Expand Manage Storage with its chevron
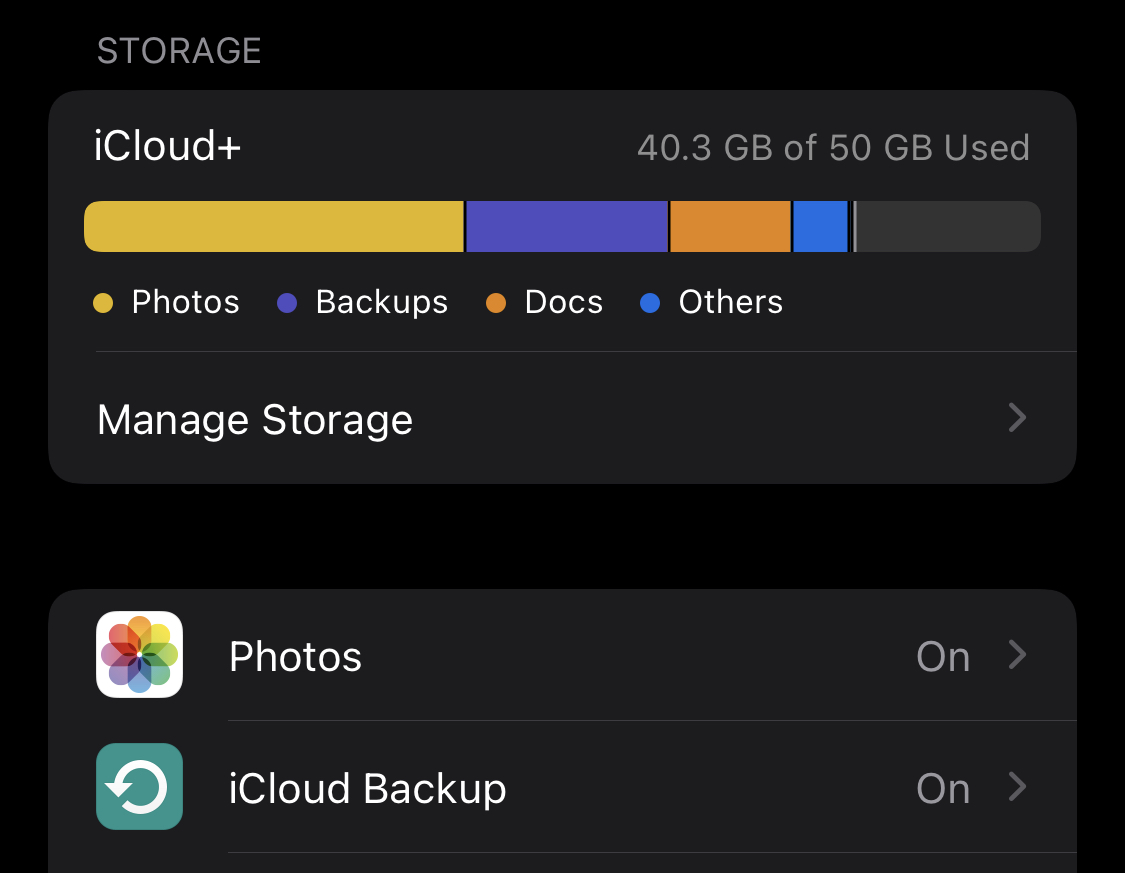The width and height of the screenshot is (1125, 873). tap(1017, 418)
